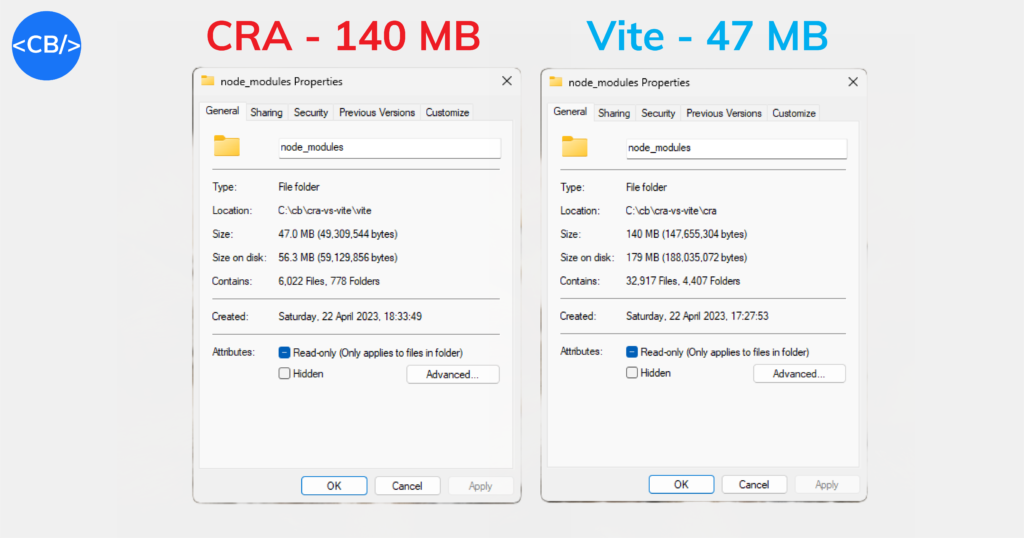Close the left node_modules Properties dialog
Image resolution: width=1024 pixels, height=538 pixels.
pos(507,81)
